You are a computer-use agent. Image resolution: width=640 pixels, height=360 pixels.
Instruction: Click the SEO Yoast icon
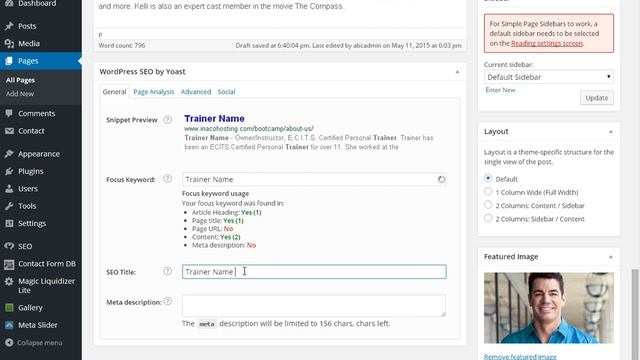(9, 246)
